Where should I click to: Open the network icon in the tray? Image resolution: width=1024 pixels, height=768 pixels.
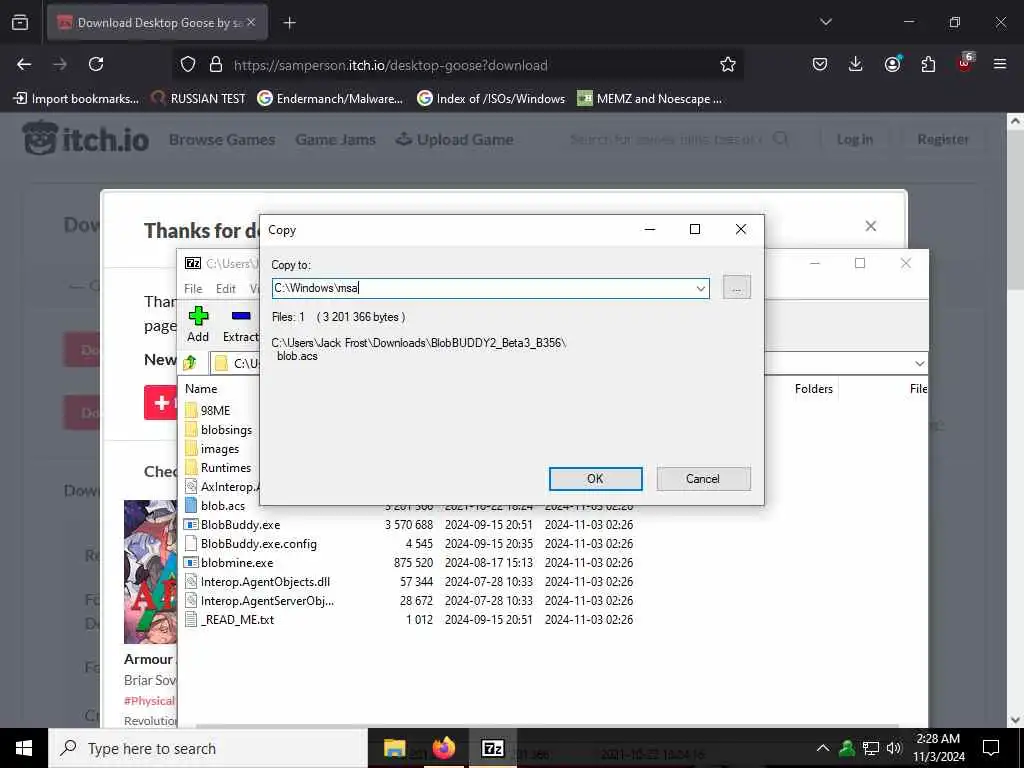click(871, 748)
